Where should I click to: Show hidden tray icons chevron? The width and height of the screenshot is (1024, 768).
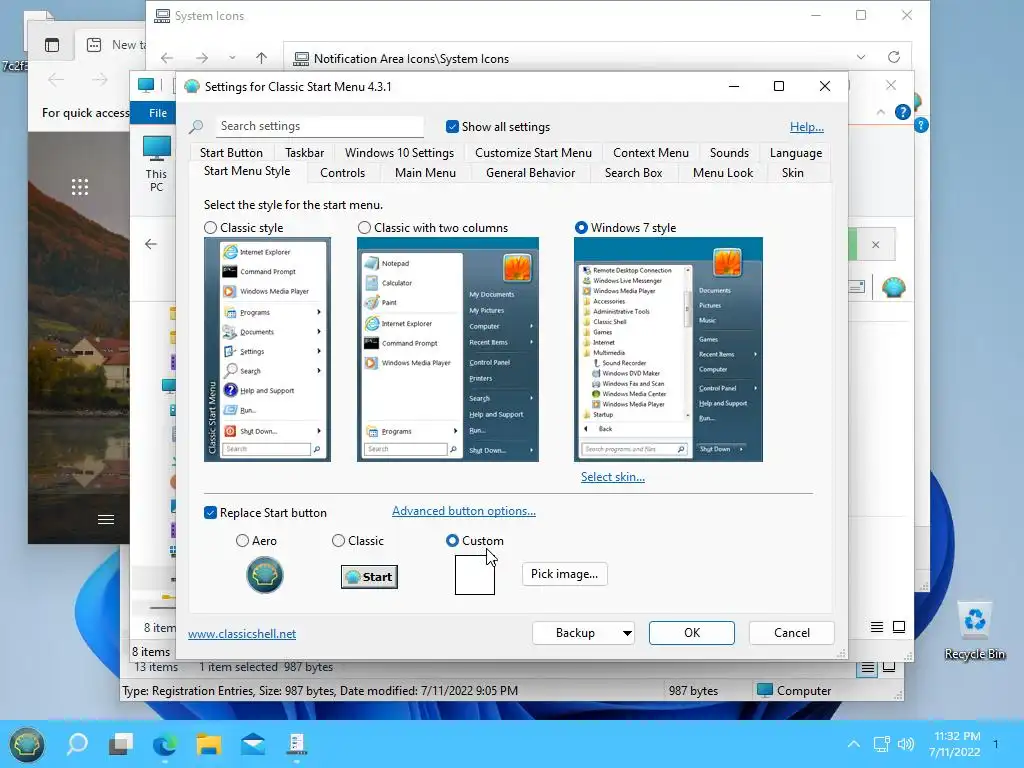[x=853, y=744]
